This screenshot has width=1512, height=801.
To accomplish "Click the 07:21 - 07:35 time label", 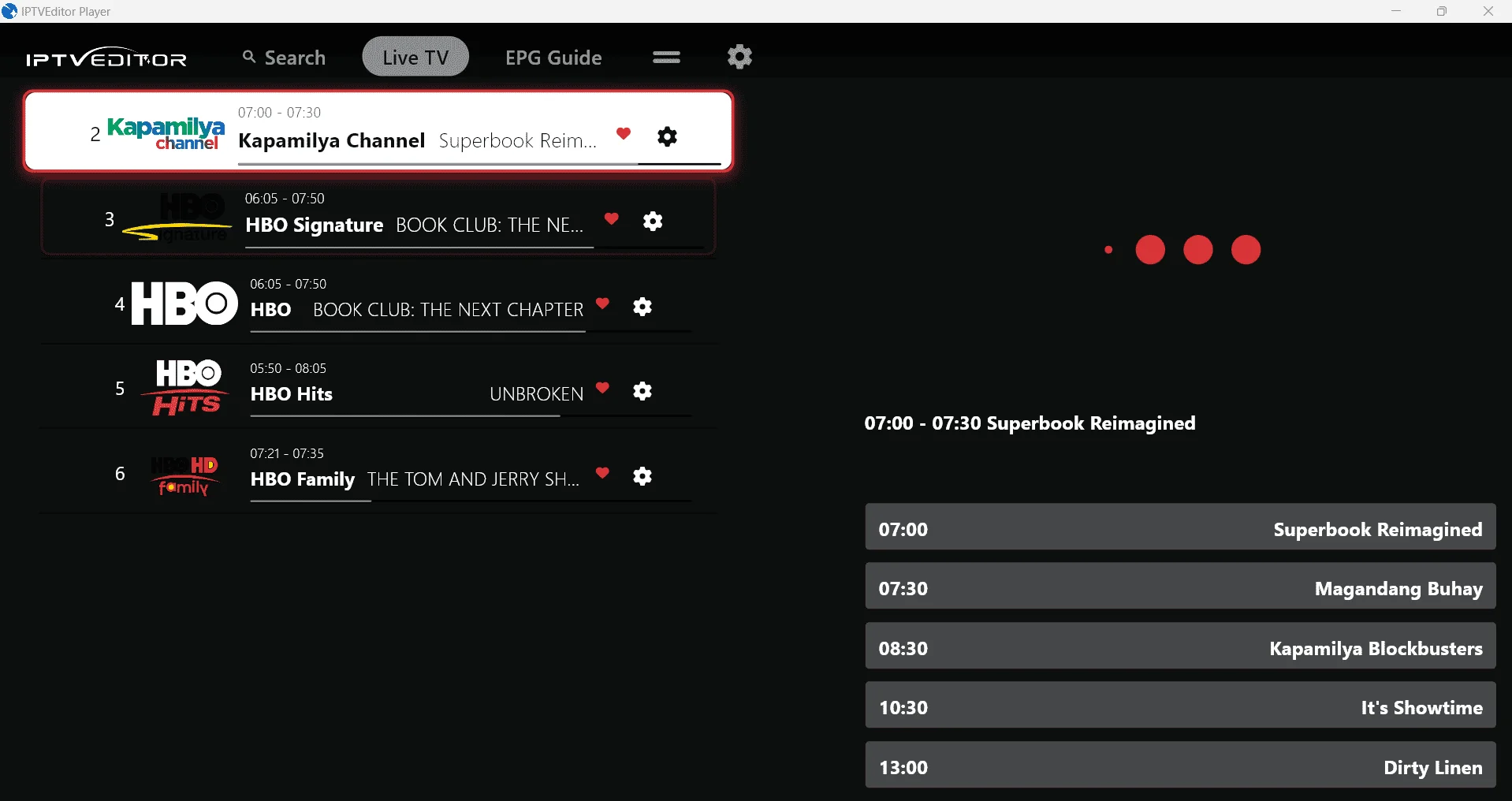I will point(287,453).
